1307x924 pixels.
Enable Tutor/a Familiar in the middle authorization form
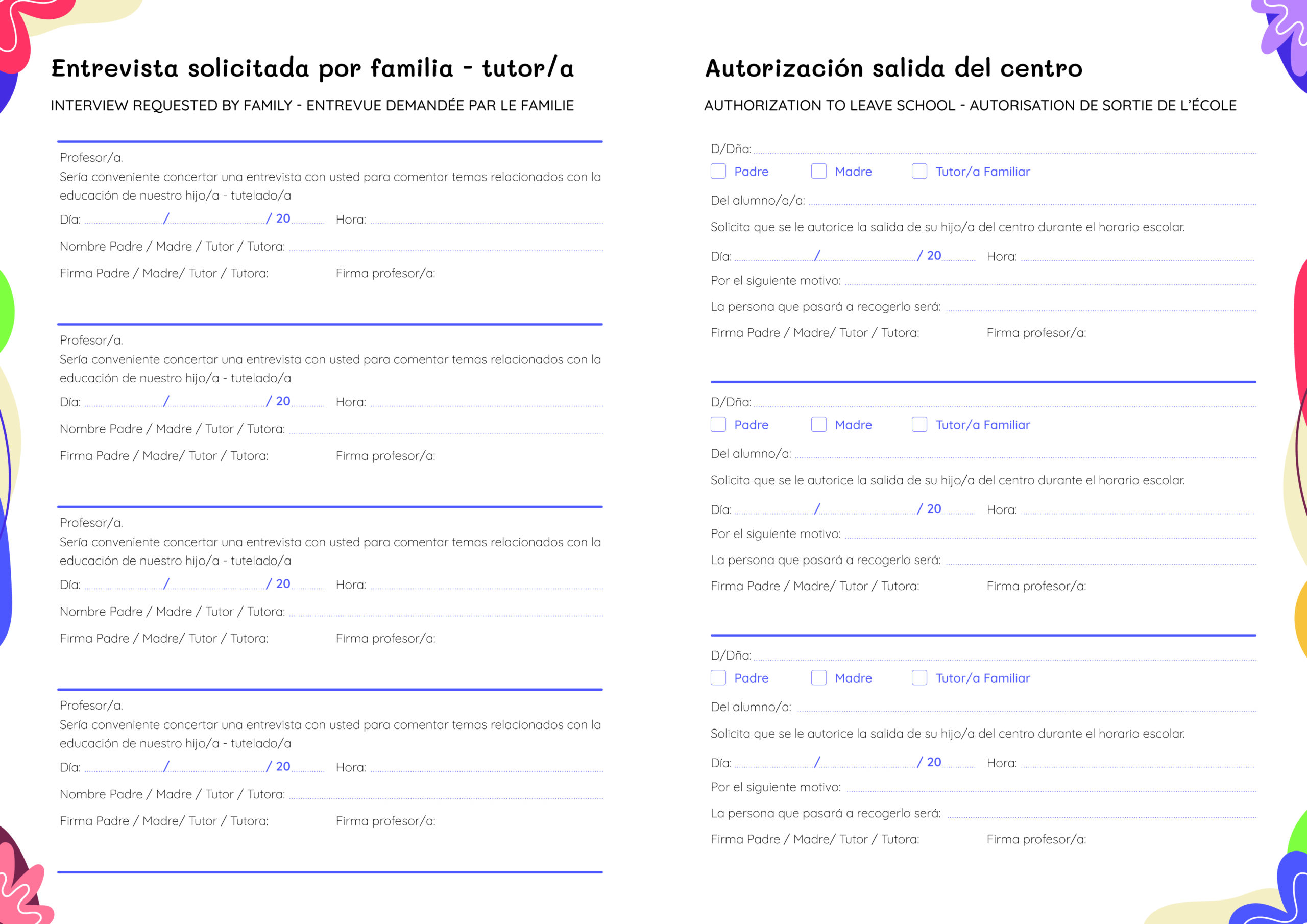(919, 425)
